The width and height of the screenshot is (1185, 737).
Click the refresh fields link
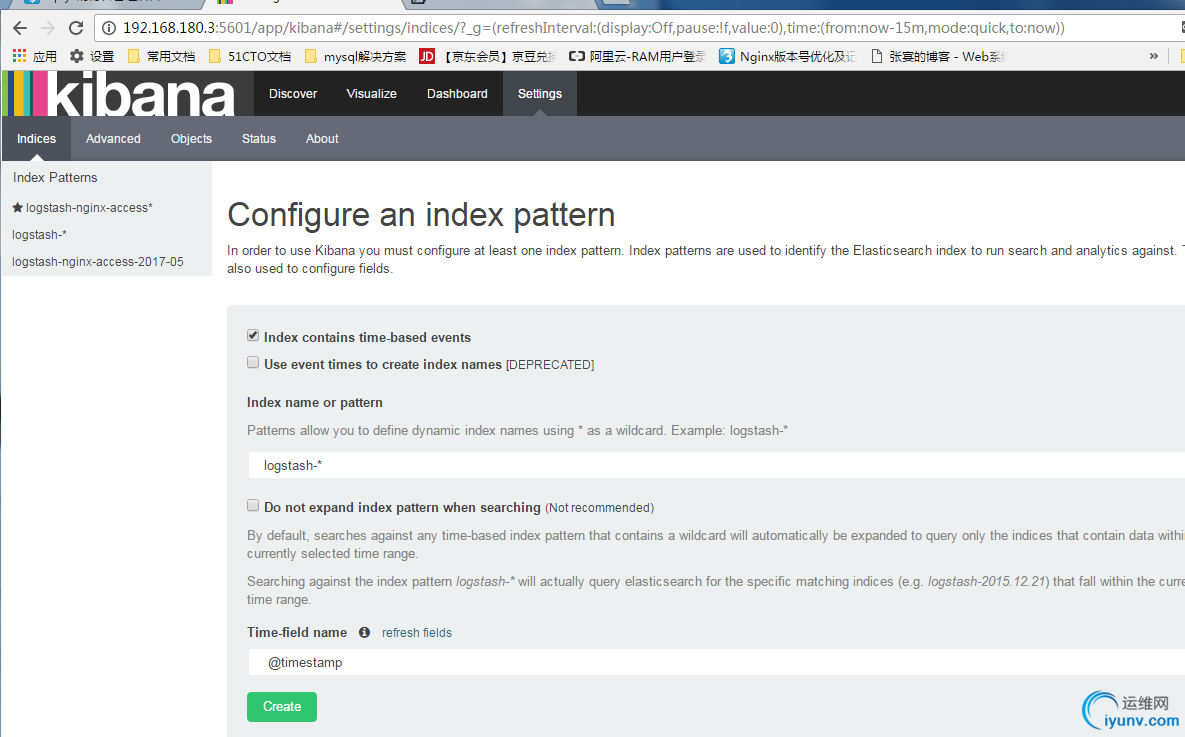click(x=416, y=633)
